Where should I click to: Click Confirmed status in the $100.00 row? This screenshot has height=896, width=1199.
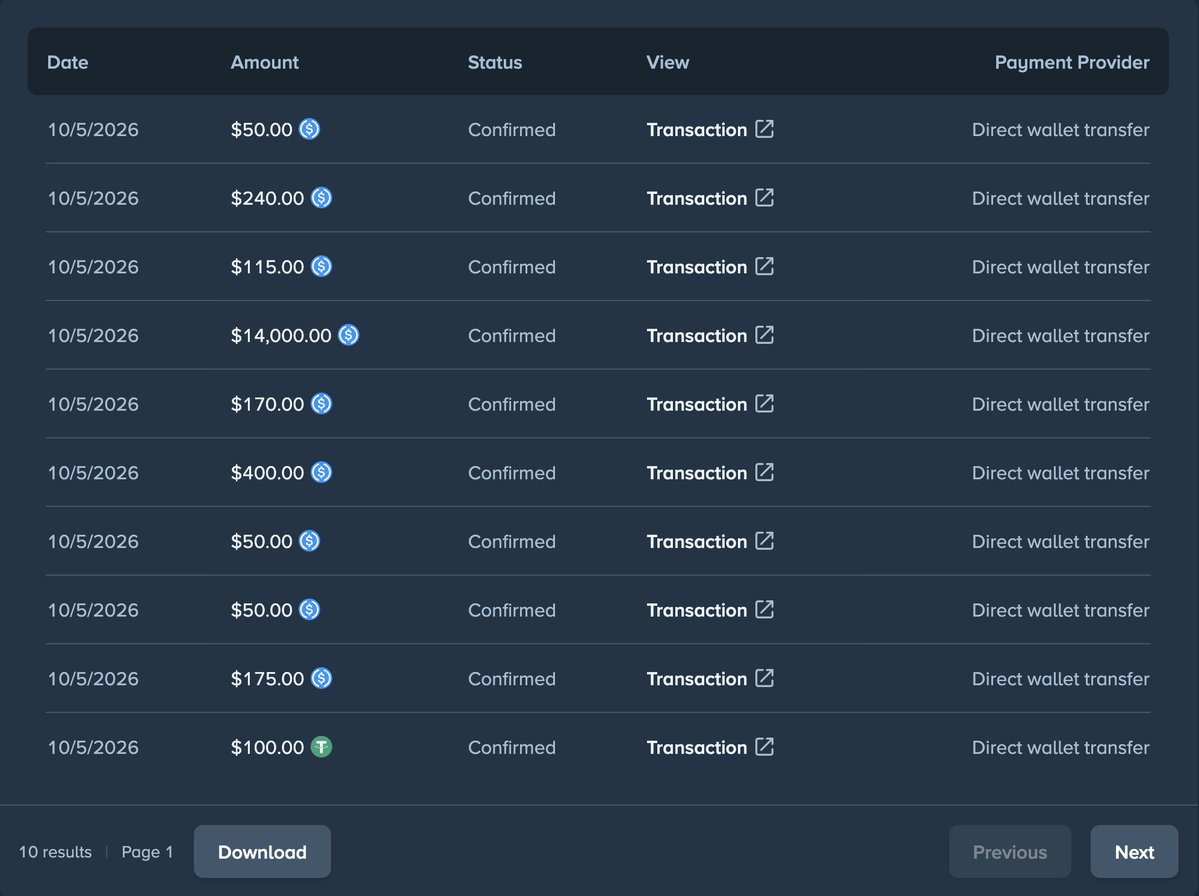[512, 747]
